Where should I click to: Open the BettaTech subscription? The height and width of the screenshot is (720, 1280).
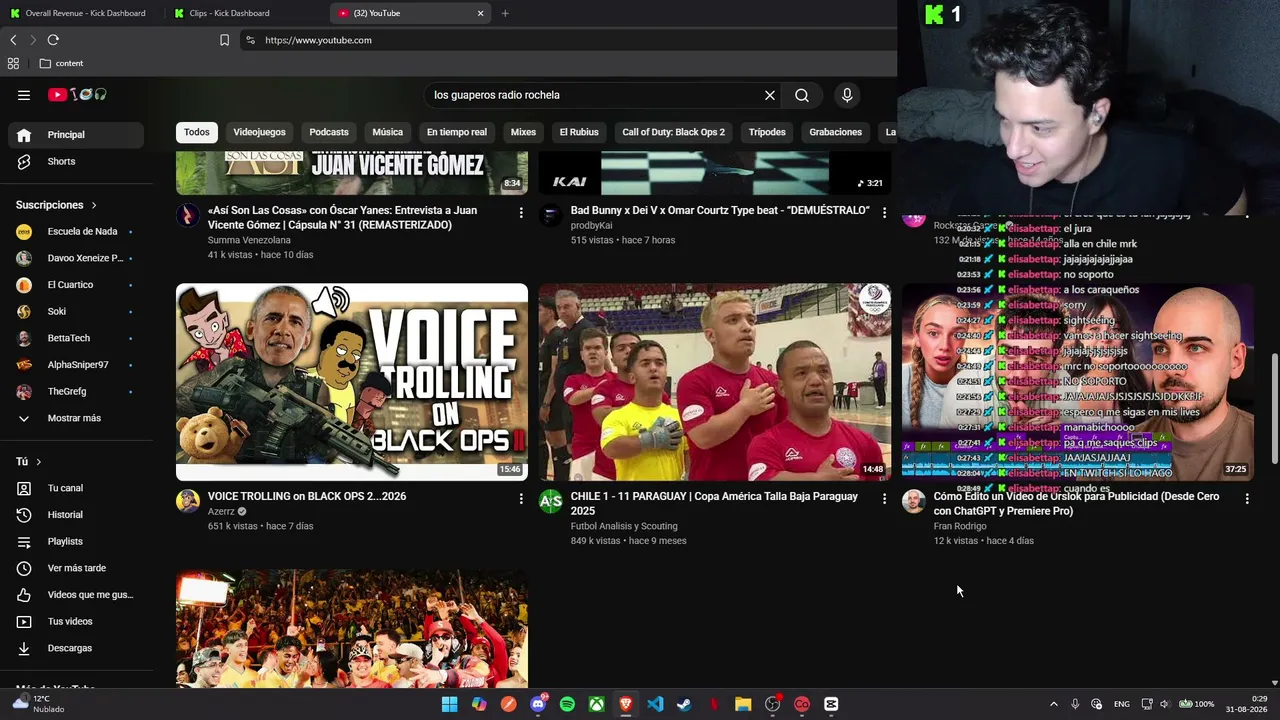[76, 338]
